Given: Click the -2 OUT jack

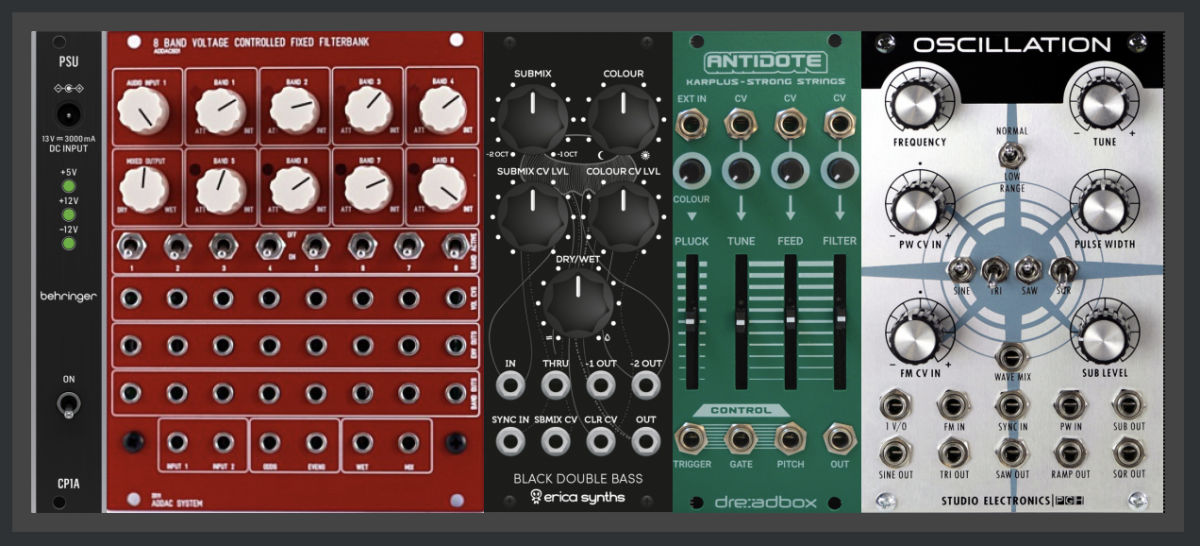Looking at the screenshot, I should 646,385.
